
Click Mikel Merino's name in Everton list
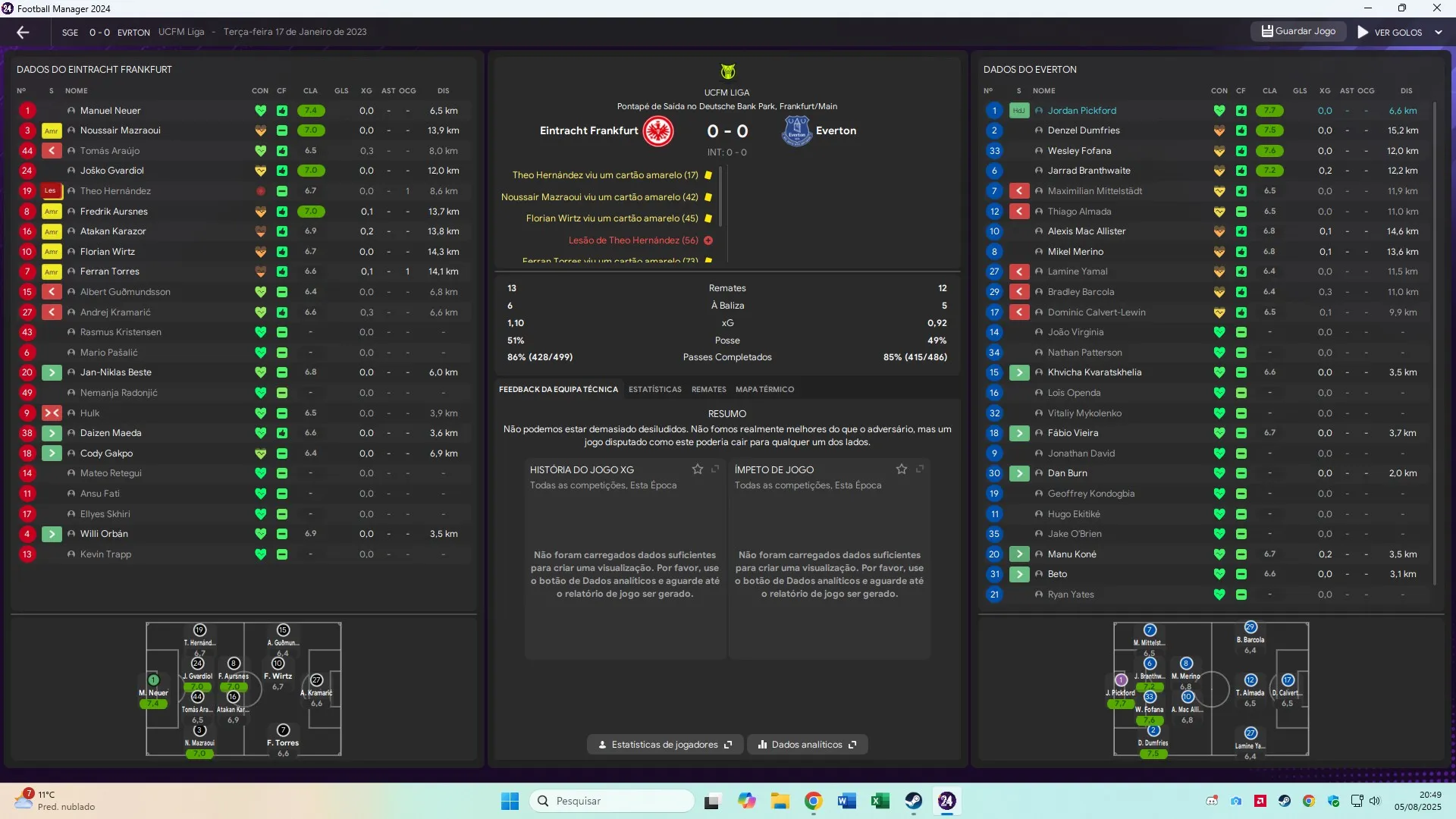[x=1075, y=252]
